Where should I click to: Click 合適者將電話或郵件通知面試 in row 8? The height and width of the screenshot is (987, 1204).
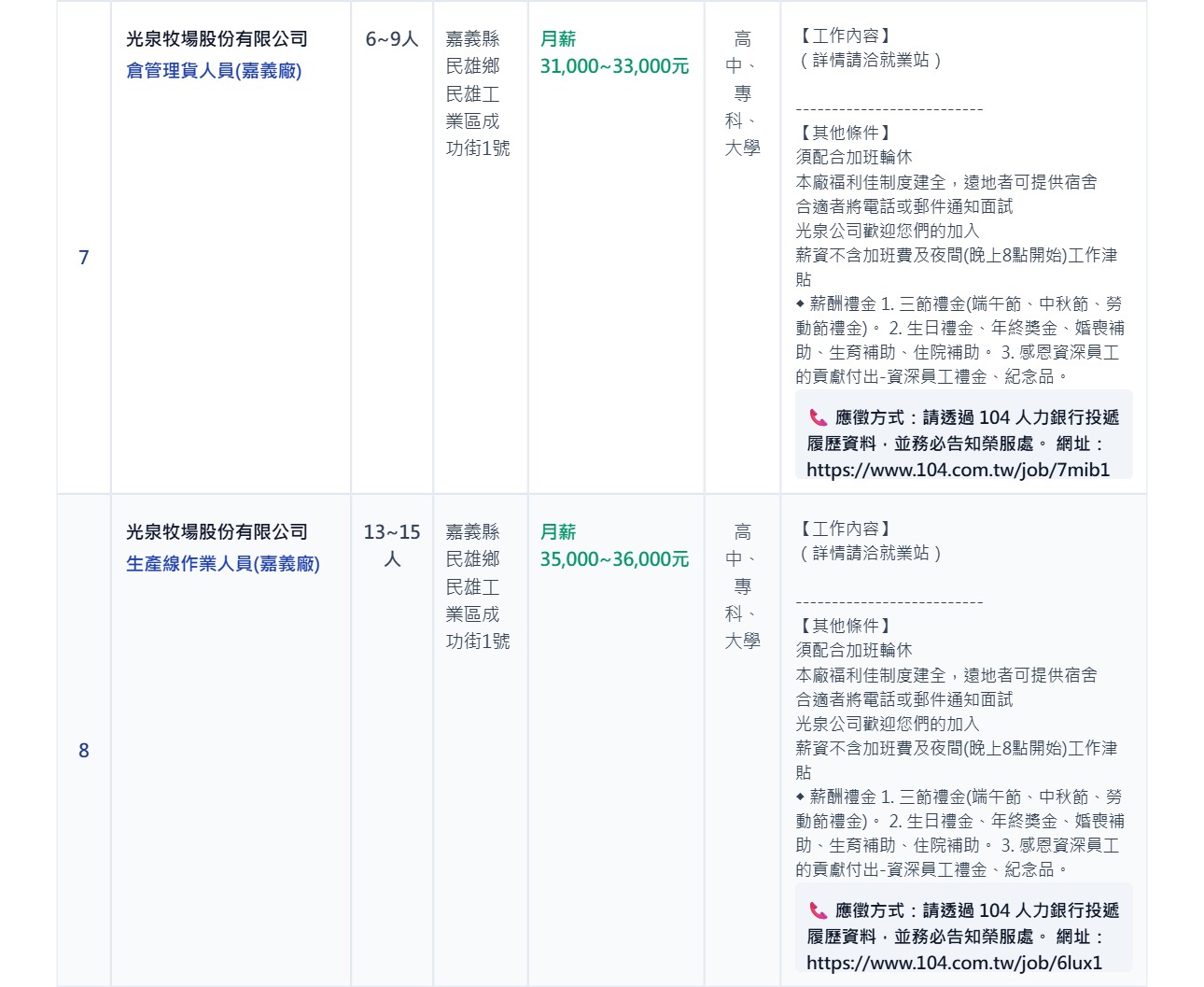click(x=904, y=699)
